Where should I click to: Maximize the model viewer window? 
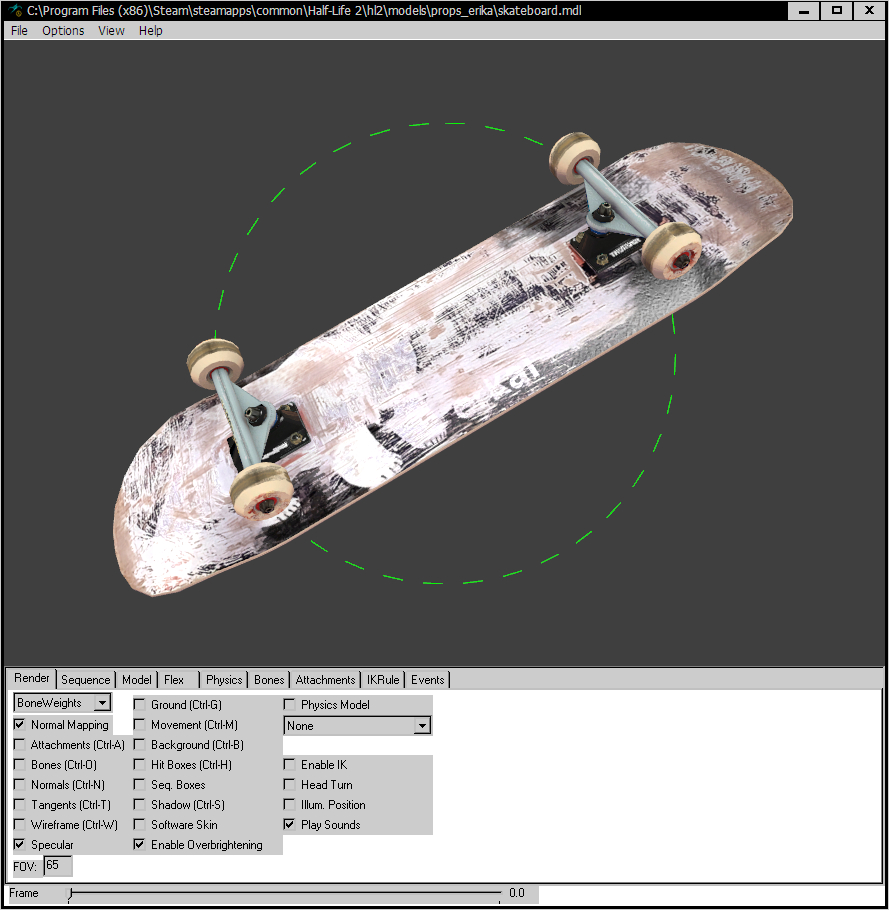point(837,11)
